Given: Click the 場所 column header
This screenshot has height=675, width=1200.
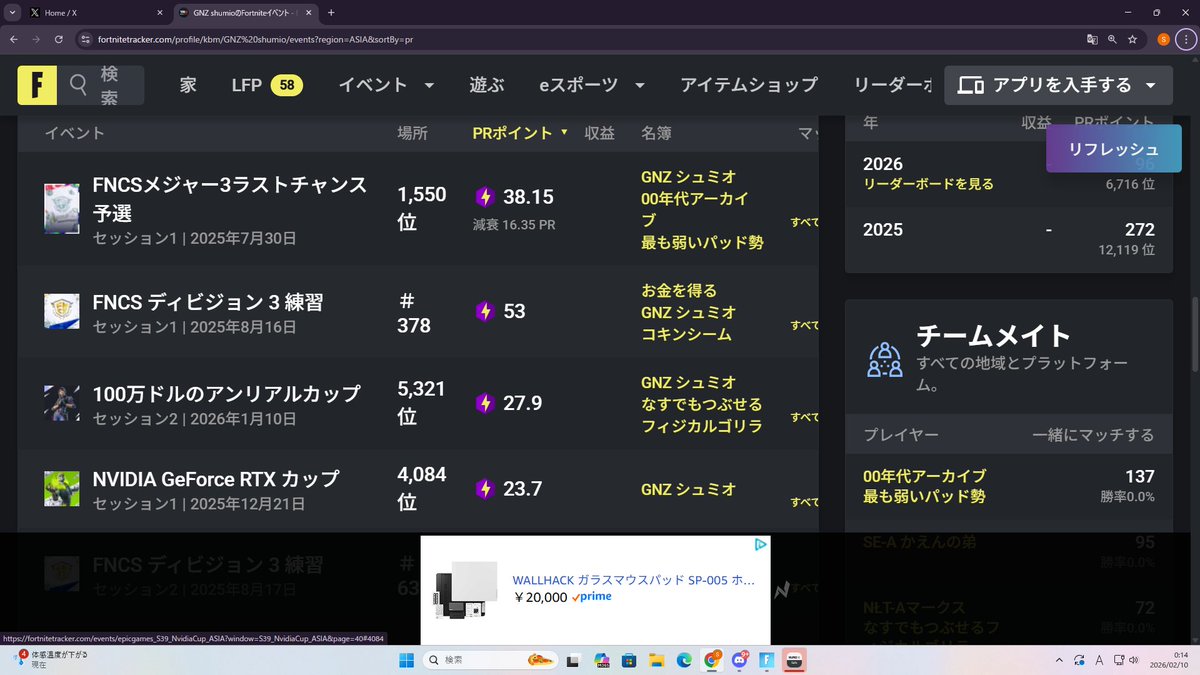Looking at the screenshot, I should pyautogui.click(x=413, y=133).
